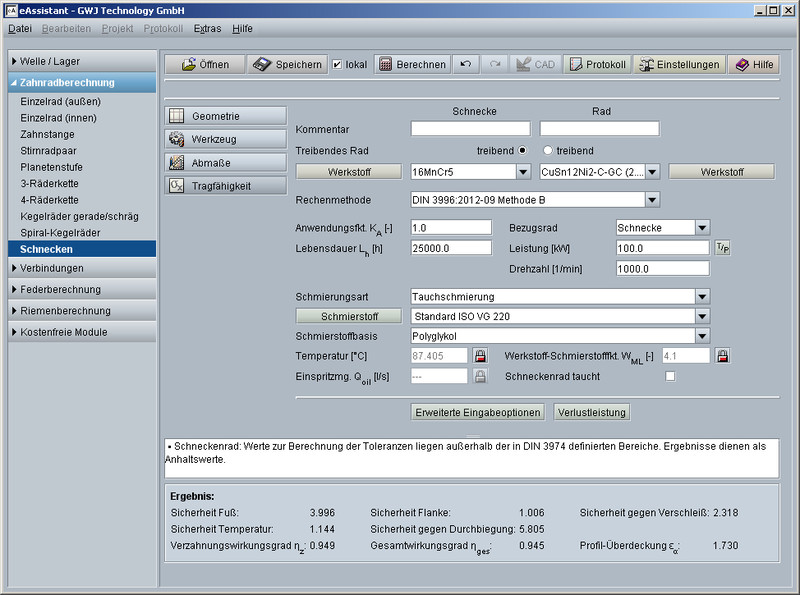This screenshot has width=800, height=595.
Task: Unlock the Temperatur field lock icon
Action: (479, 355)
